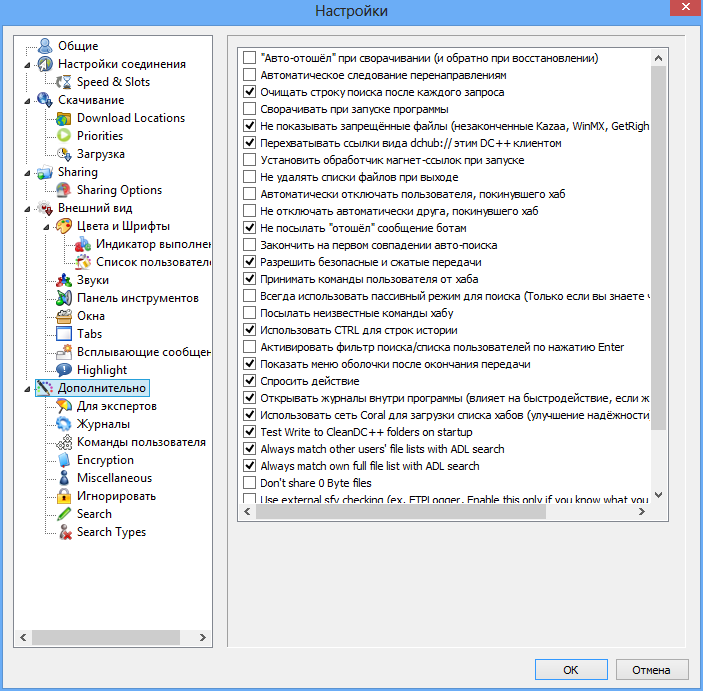Image resolution: width=703 pixels, height=691 pixels.
Task: Click the Внешний вид icon
Action: pyautogui.click(x=45, y=208)
